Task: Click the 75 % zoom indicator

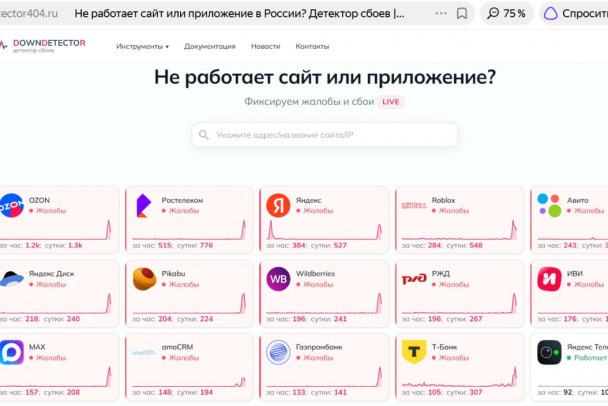Action: pyautogui.click(x=506, y=14)
